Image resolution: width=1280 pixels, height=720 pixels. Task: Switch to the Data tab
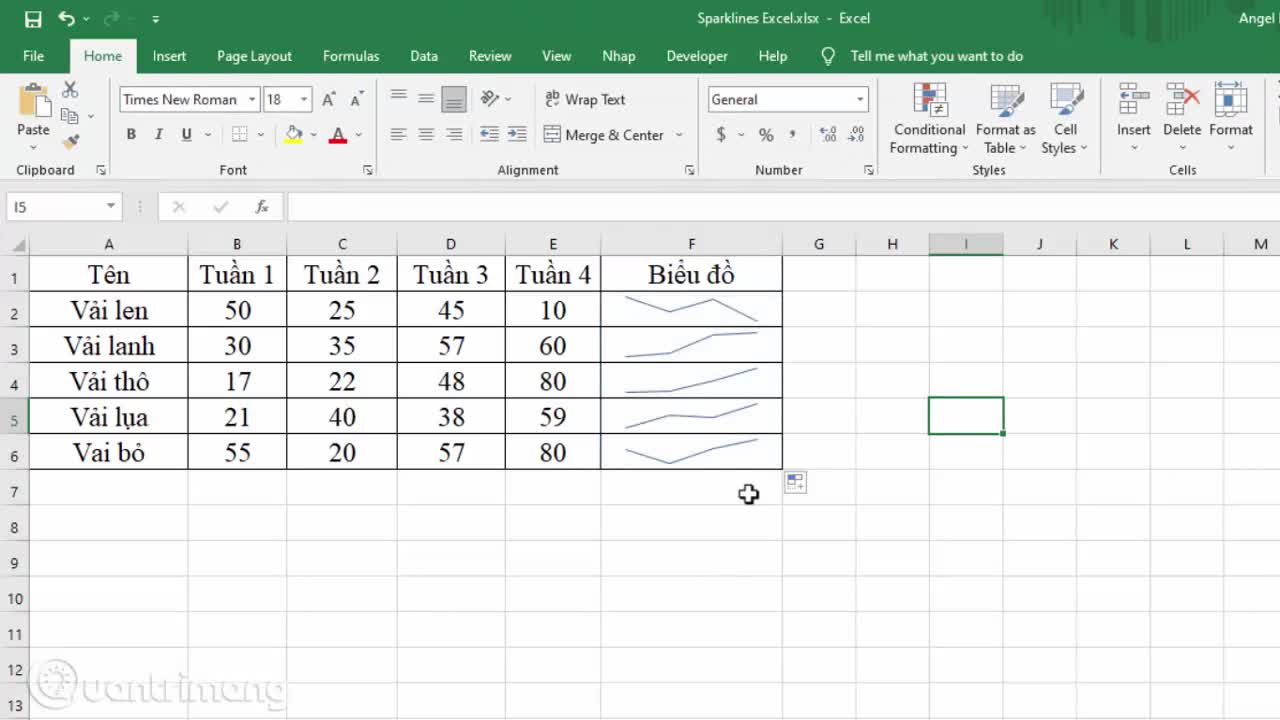pos(424,56)
